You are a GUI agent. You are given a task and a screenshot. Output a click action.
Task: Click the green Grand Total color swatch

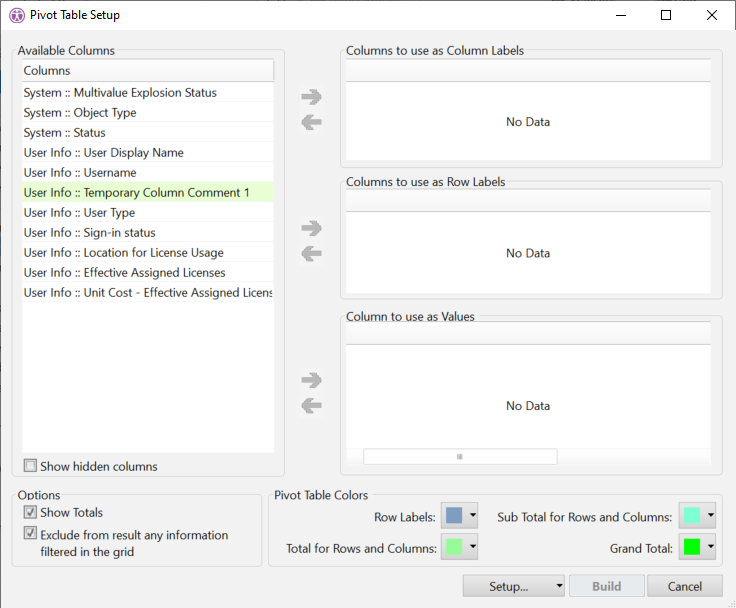click(x=691, y=547)
